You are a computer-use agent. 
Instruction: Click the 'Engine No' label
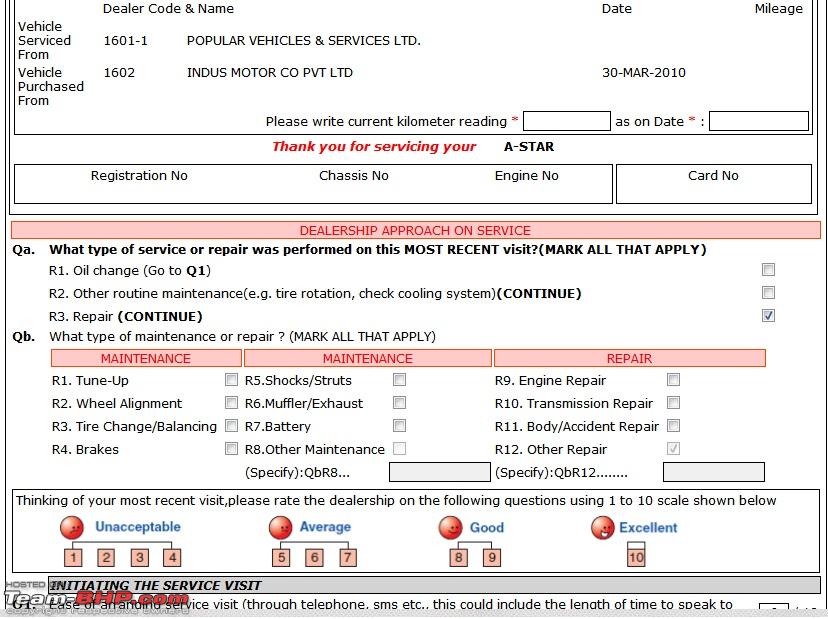526,176
